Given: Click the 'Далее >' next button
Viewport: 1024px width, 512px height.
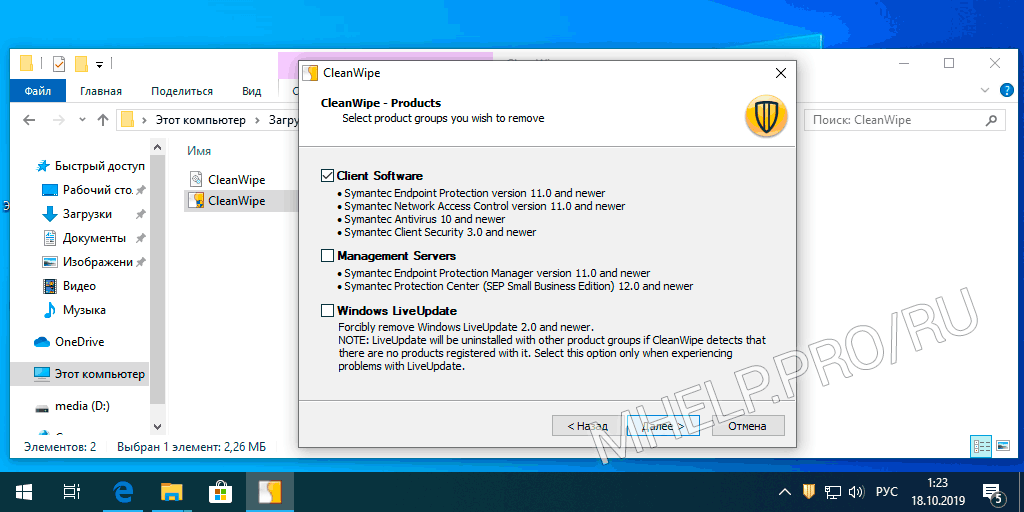Looking at the screenshot, I should click(x=664, y=426).
